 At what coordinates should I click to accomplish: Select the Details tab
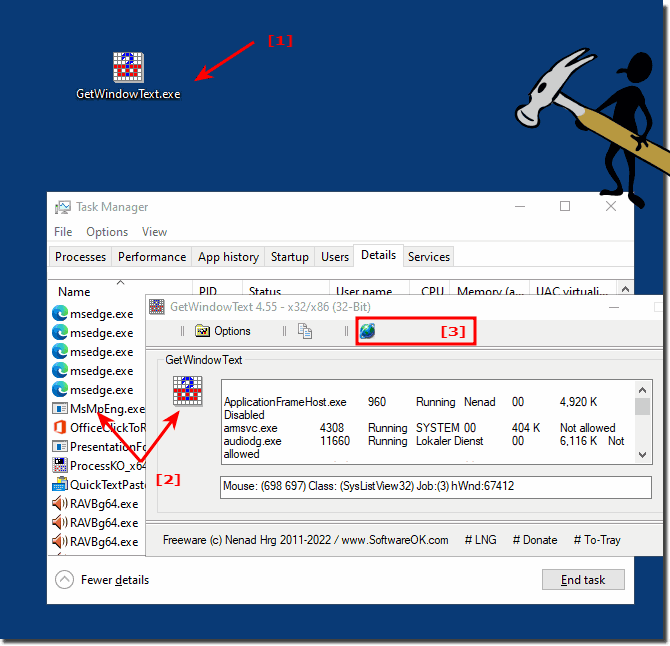(379, 255)
